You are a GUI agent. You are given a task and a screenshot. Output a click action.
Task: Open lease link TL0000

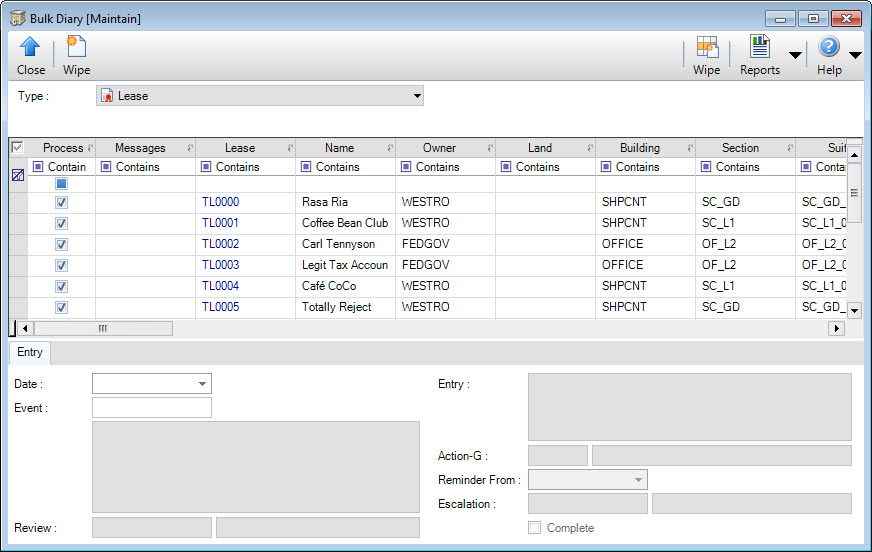coord(220,202)
